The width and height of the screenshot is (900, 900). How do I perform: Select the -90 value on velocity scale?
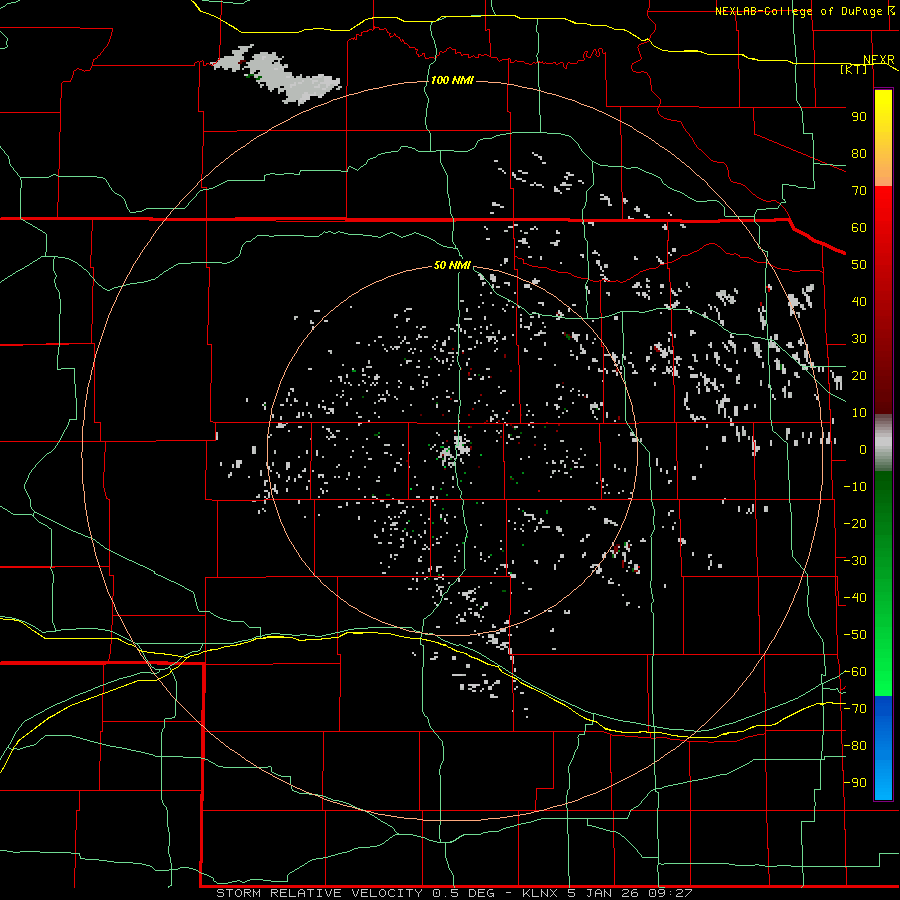pos(855,783)
